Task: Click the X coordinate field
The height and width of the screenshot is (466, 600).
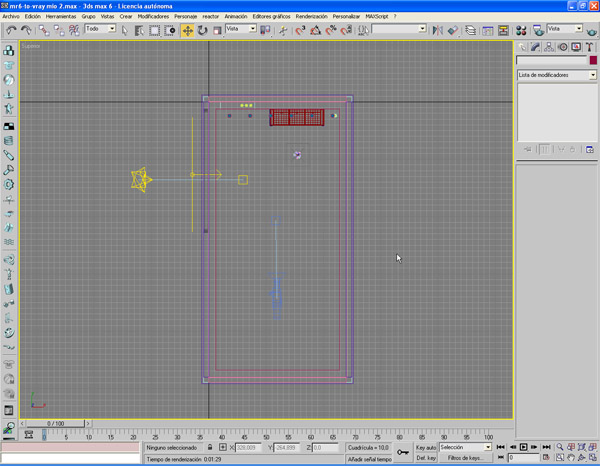Action: [x=248, y=447]
